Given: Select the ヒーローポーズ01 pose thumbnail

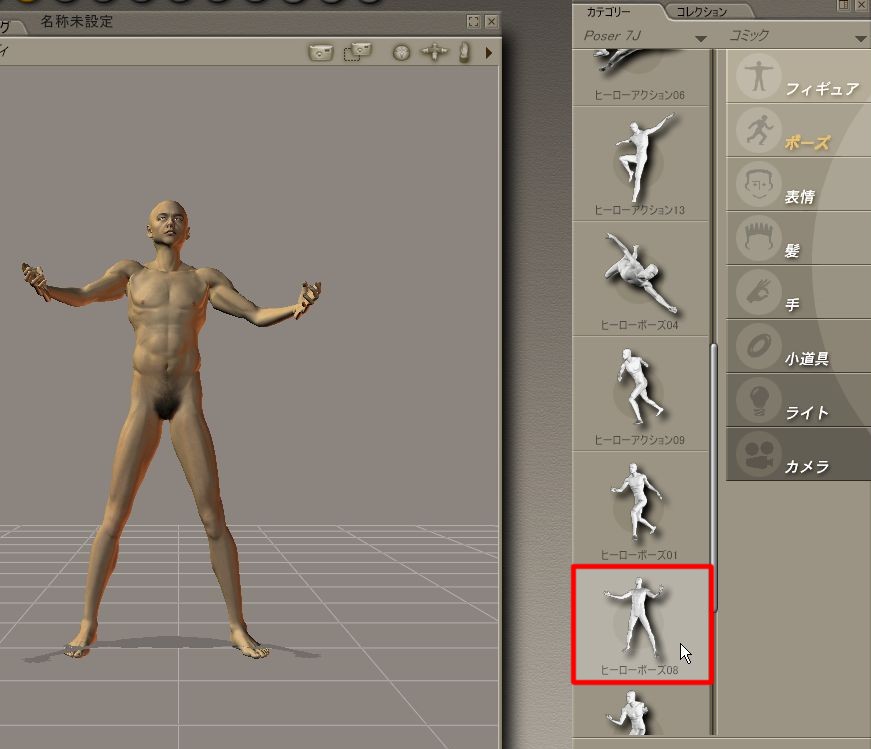Looking at the screenshot, I should [640, 508].
